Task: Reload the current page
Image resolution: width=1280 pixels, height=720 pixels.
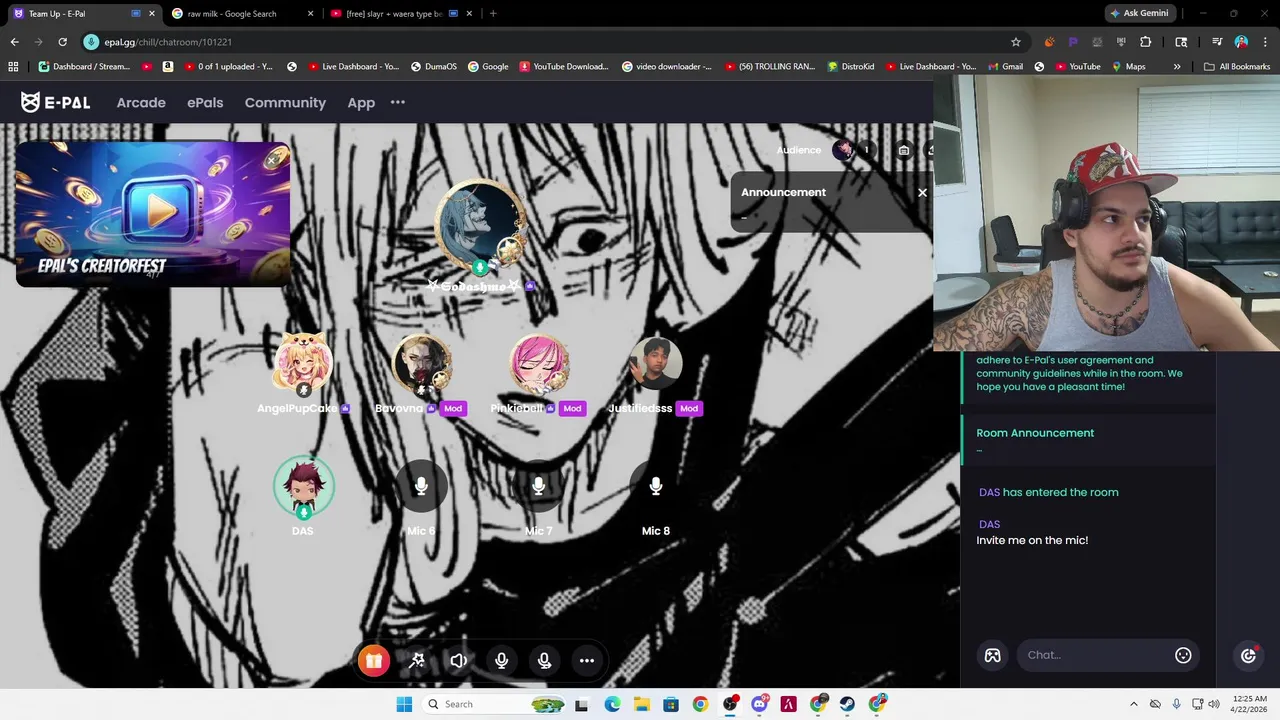Action: coord(62,42)
